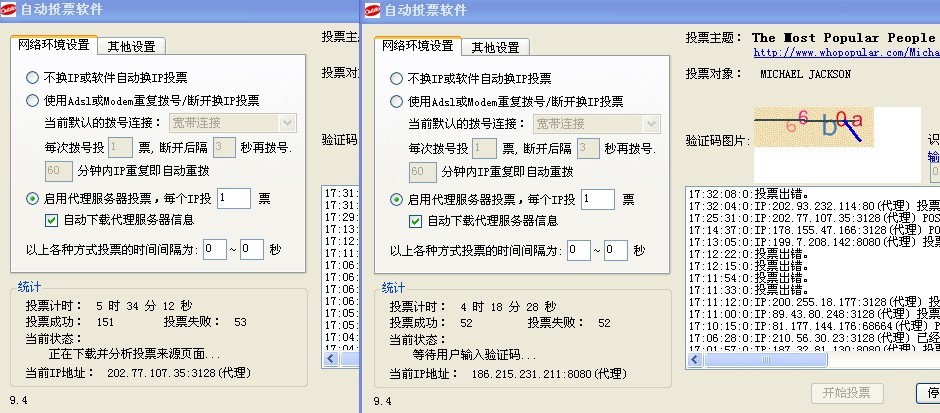The width and height of the screenshot is (940, 413).
Task: Switch to 网络环境设置 tab in right window
Action: point(417,46)
